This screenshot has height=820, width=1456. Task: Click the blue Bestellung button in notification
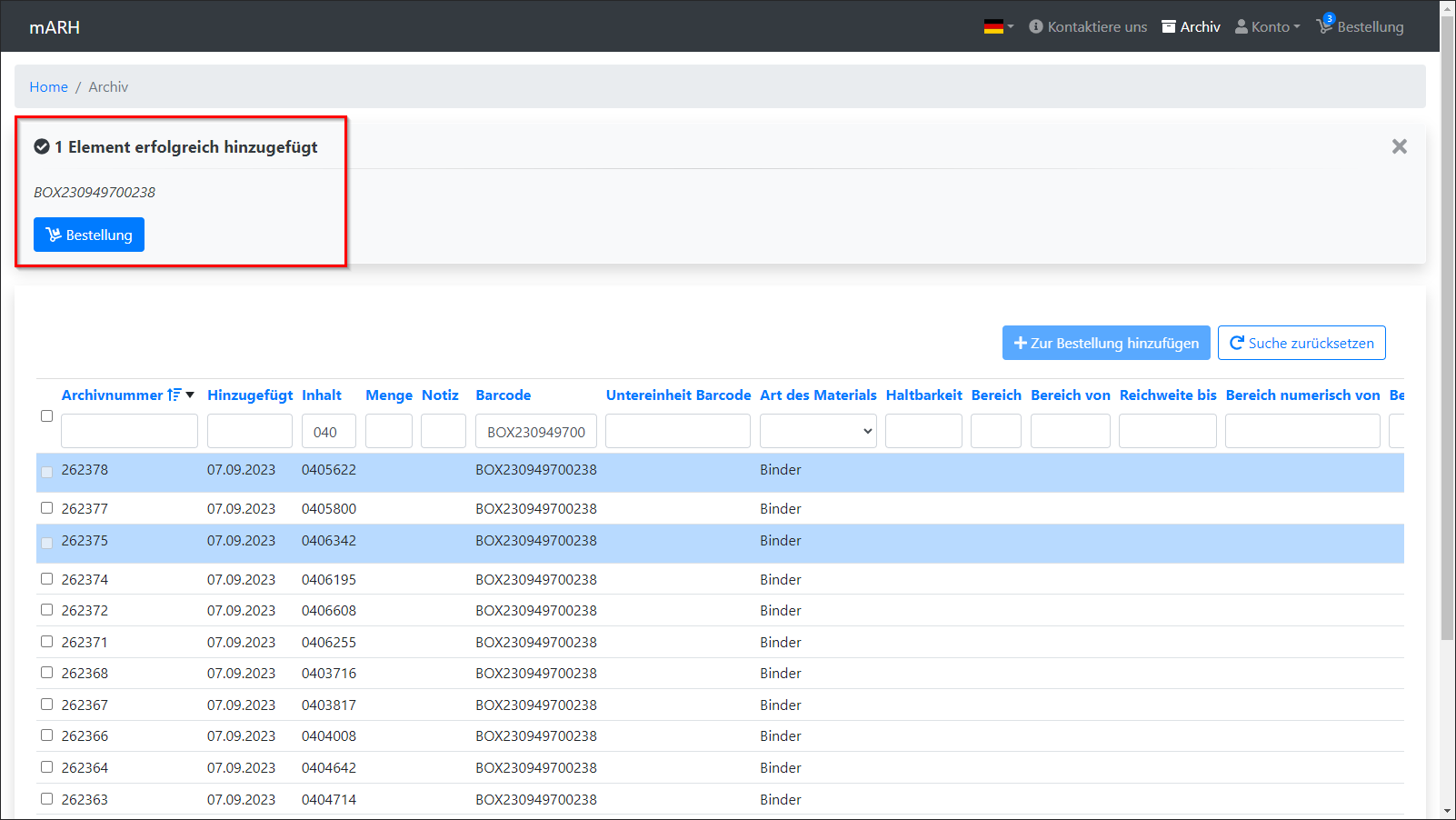89,235
